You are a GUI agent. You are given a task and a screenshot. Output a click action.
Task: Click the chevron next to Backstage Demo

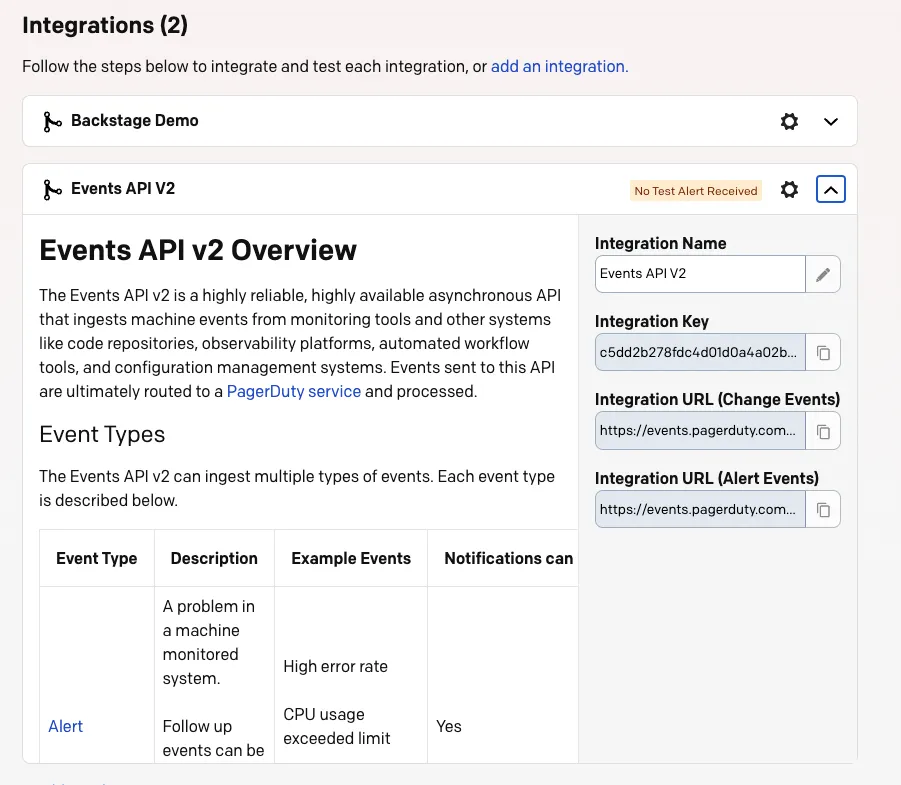click(830, 121)
